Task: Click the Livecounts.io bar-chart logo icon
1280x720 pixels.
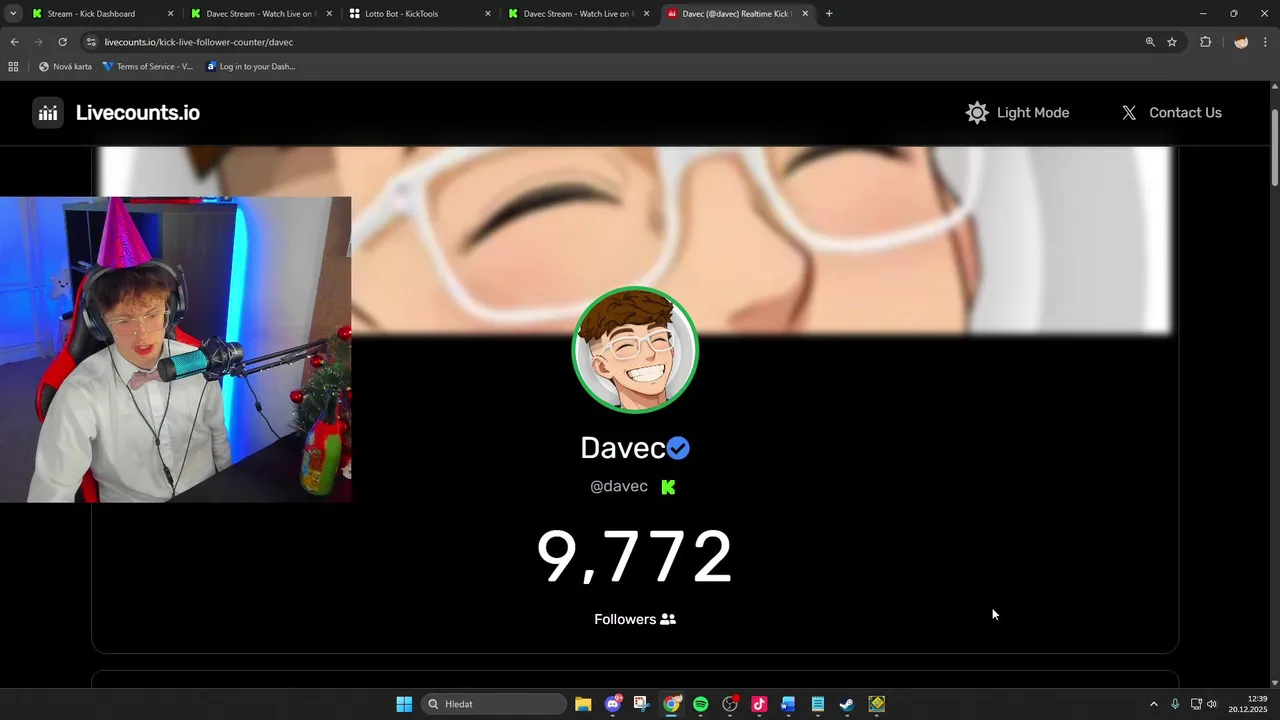Action: click(x=47, y=113)
